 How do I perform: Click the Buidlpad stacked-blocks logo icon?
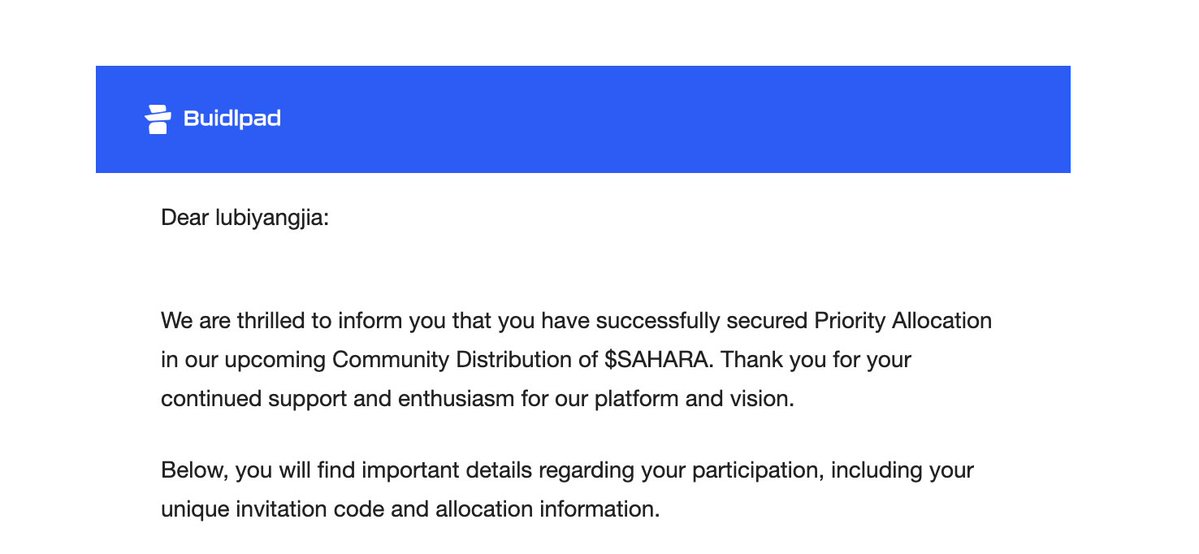(x=158, y=119)
